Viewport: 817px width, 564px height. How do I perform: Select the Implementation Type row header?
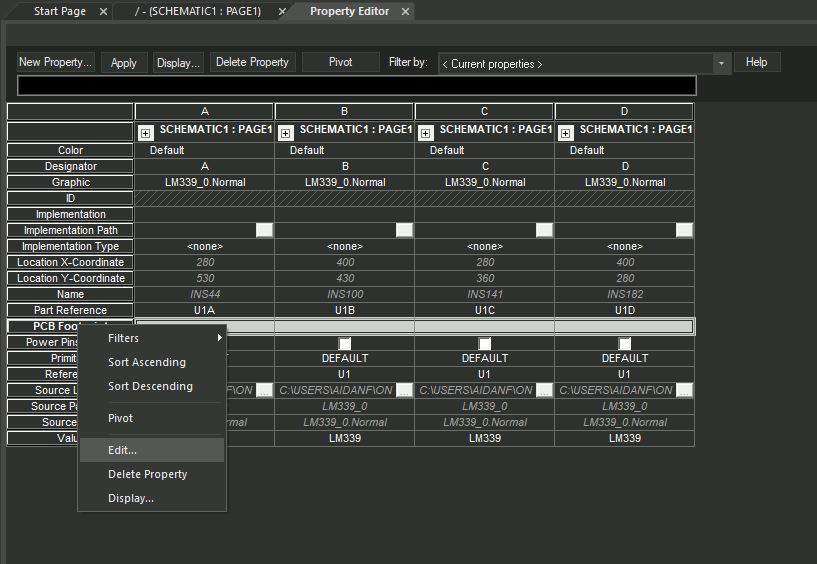70,246
